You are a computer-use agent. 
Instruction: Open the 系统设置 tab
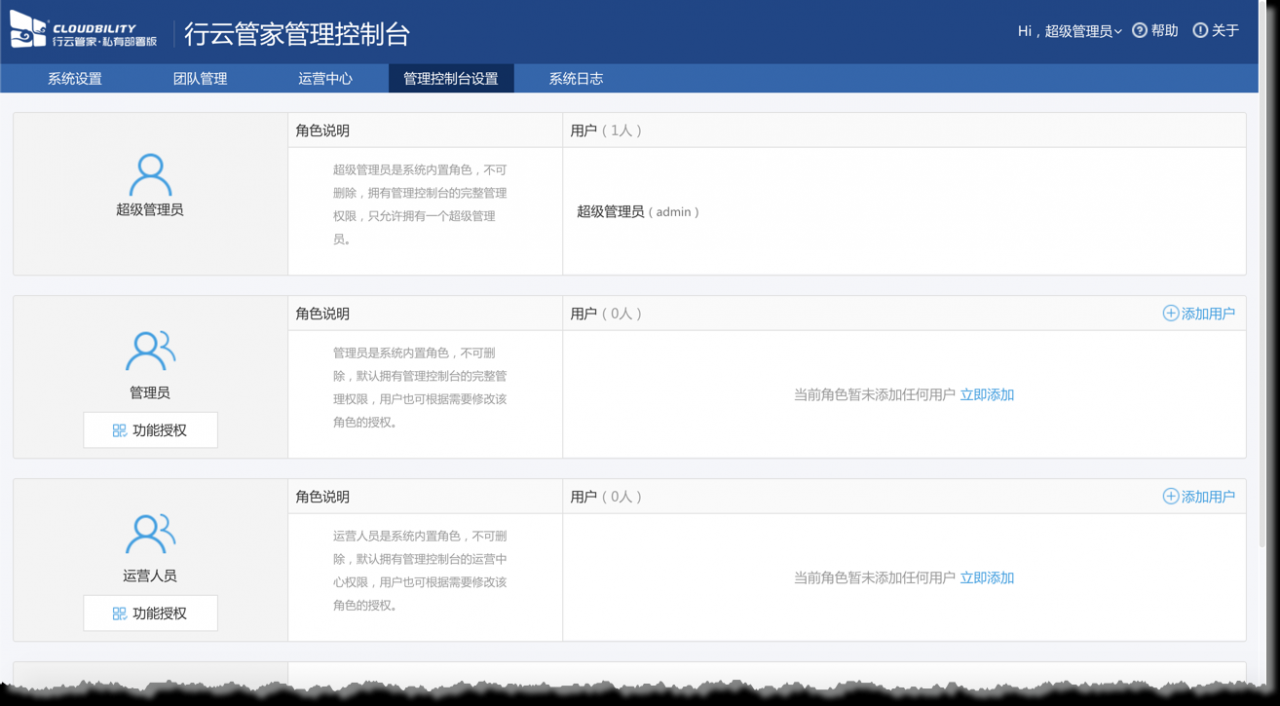[75, 79]
